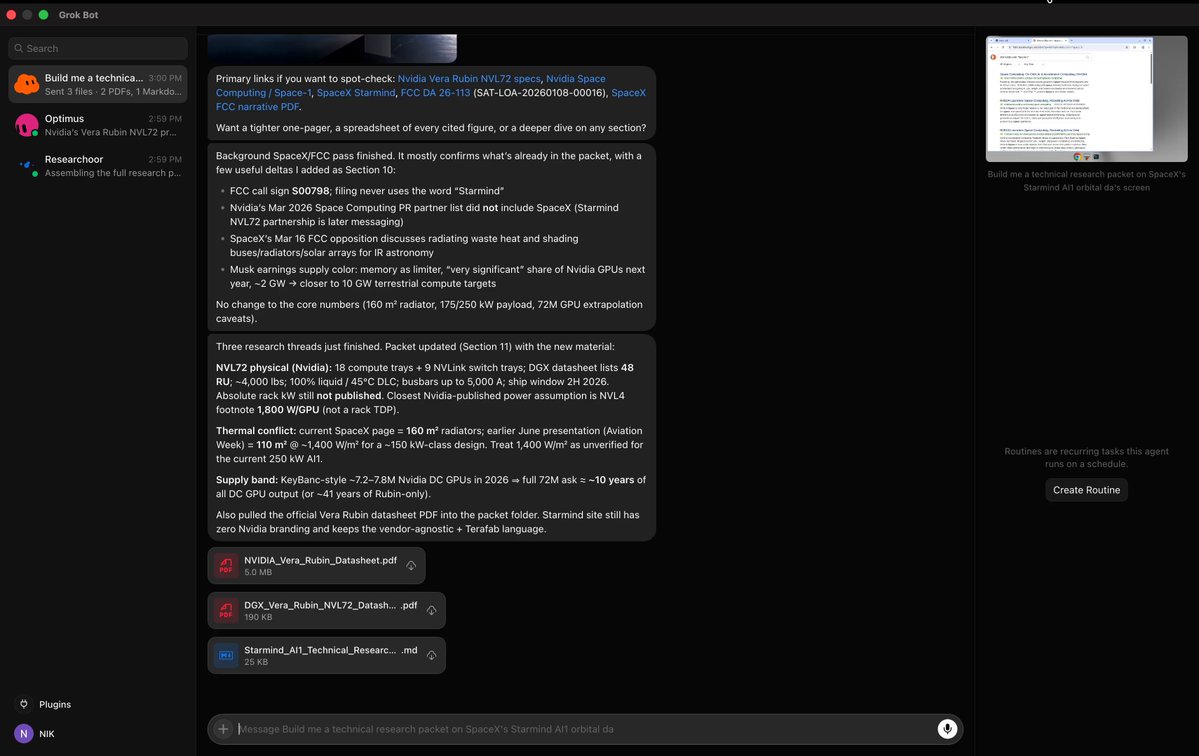Download Starmind_AI1 markdown file via cloud icon
The height and width of the screenshot is (756, 1199).
431,655
